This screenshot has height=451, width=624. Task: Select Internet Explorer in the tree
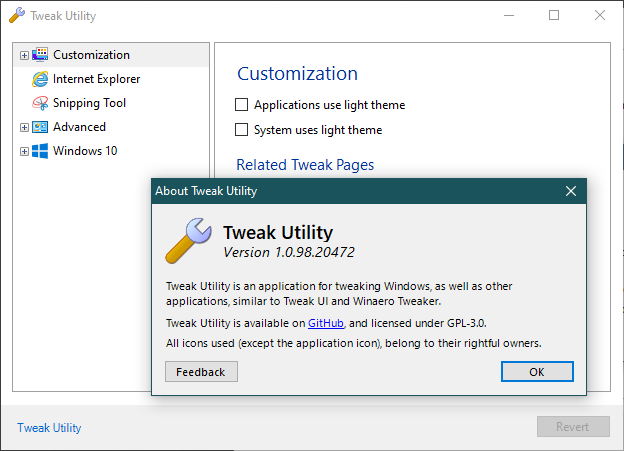[x=97, y=79]
